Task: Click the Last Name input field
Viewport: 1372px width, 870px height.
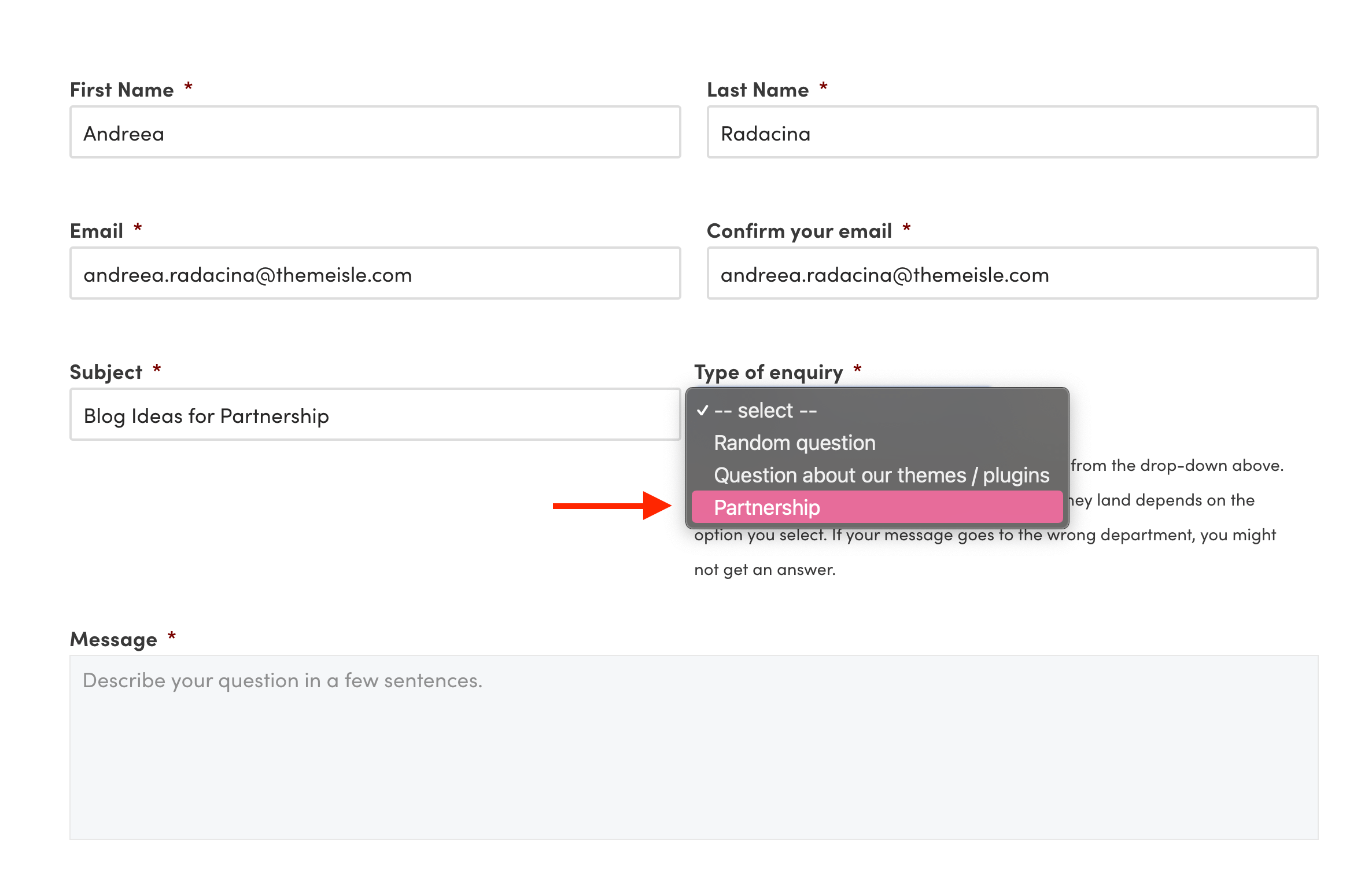Action: click(1012, 132)
